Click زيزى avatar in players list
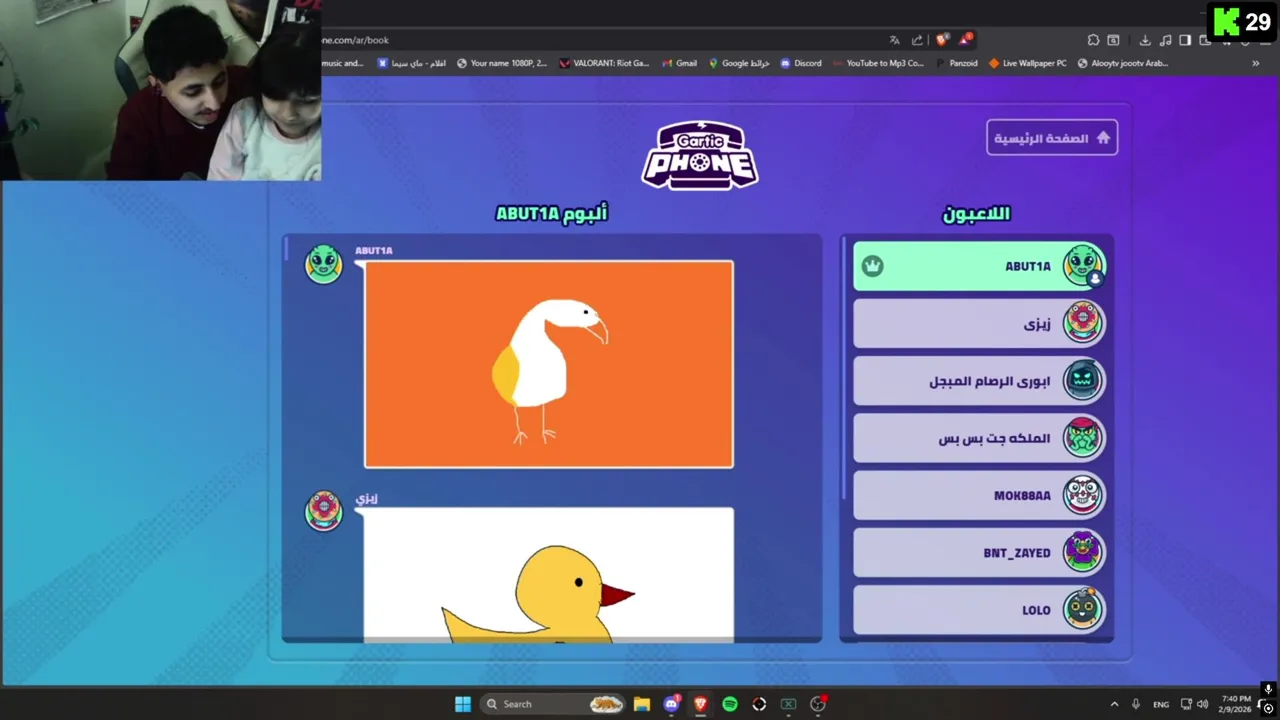Viewport: 1280px width, 720px height. pos(1082,322)
